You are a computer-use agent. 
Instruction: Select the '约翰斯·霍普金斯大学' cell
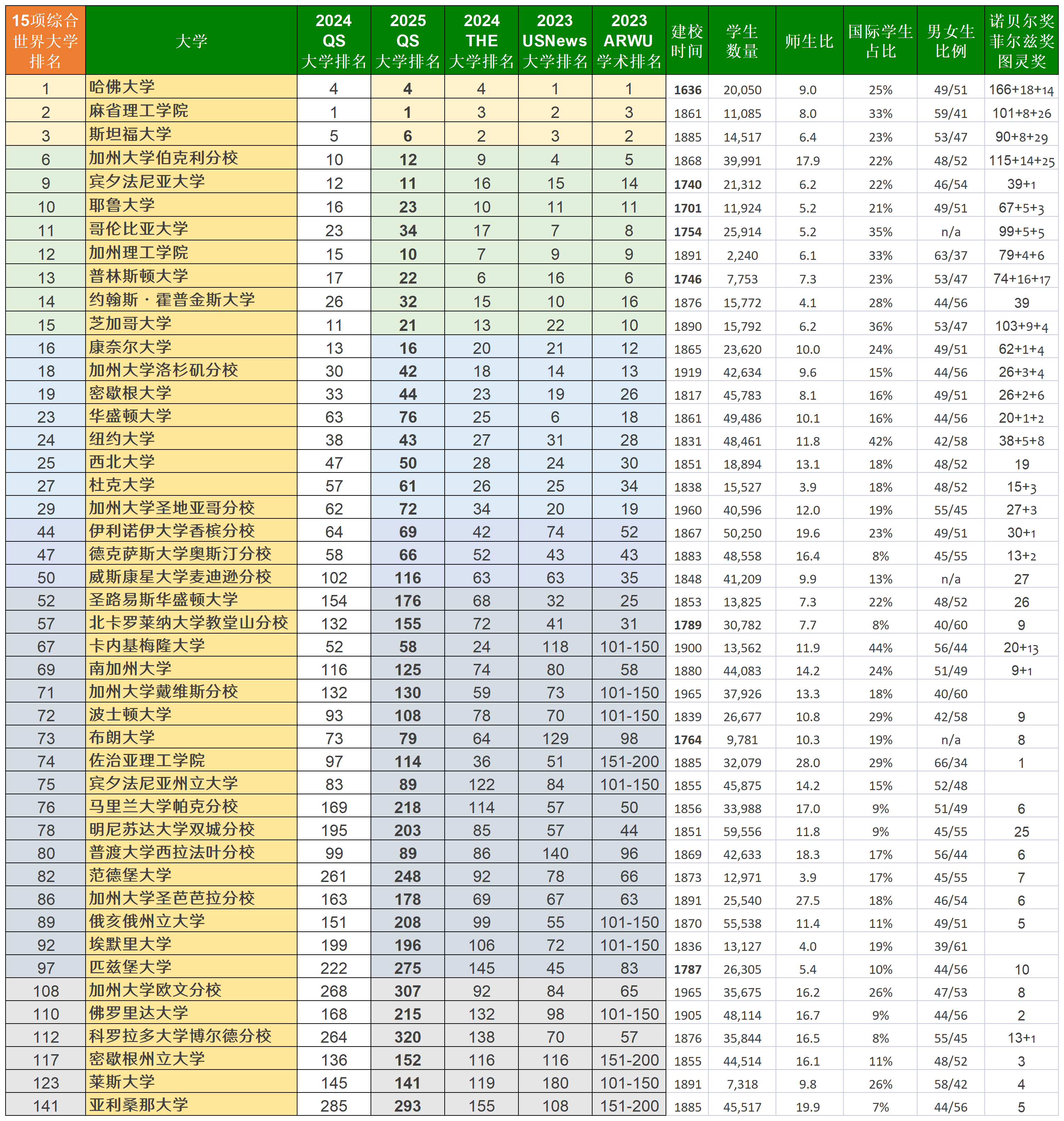(x=191, y=300)
